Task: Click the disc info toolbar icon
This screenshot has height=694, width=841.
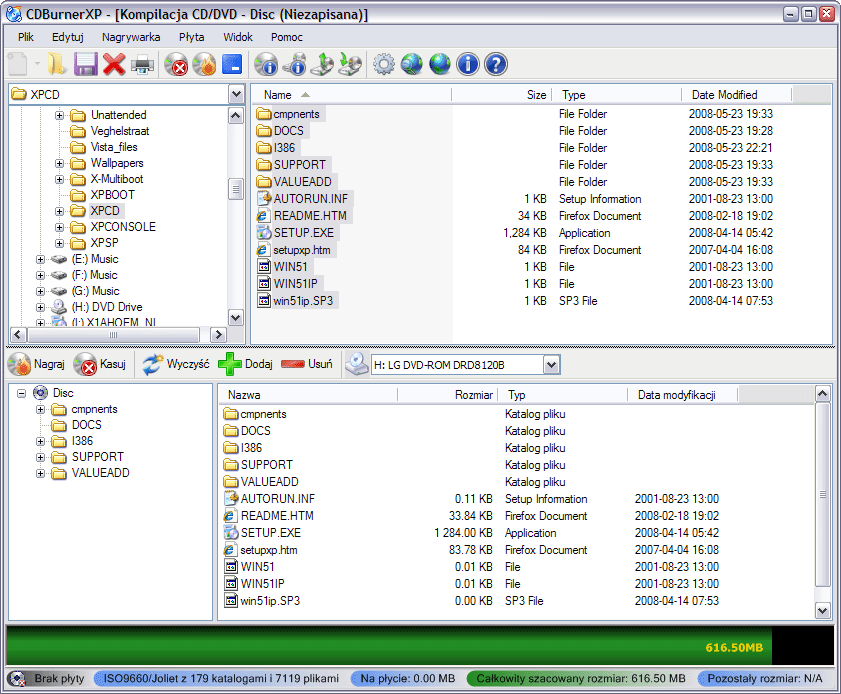Action: coord(267,64)
